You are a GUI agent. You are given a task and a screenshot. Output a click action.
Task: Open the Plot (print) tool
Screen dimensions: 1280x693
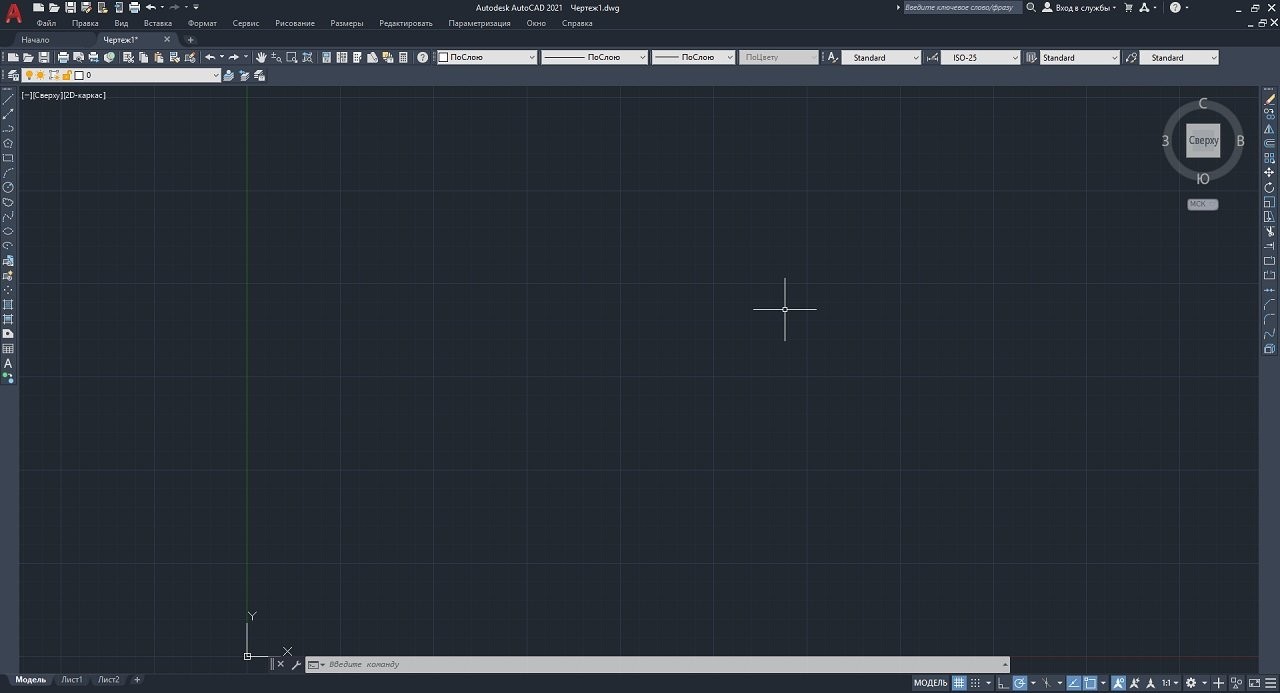64,57
